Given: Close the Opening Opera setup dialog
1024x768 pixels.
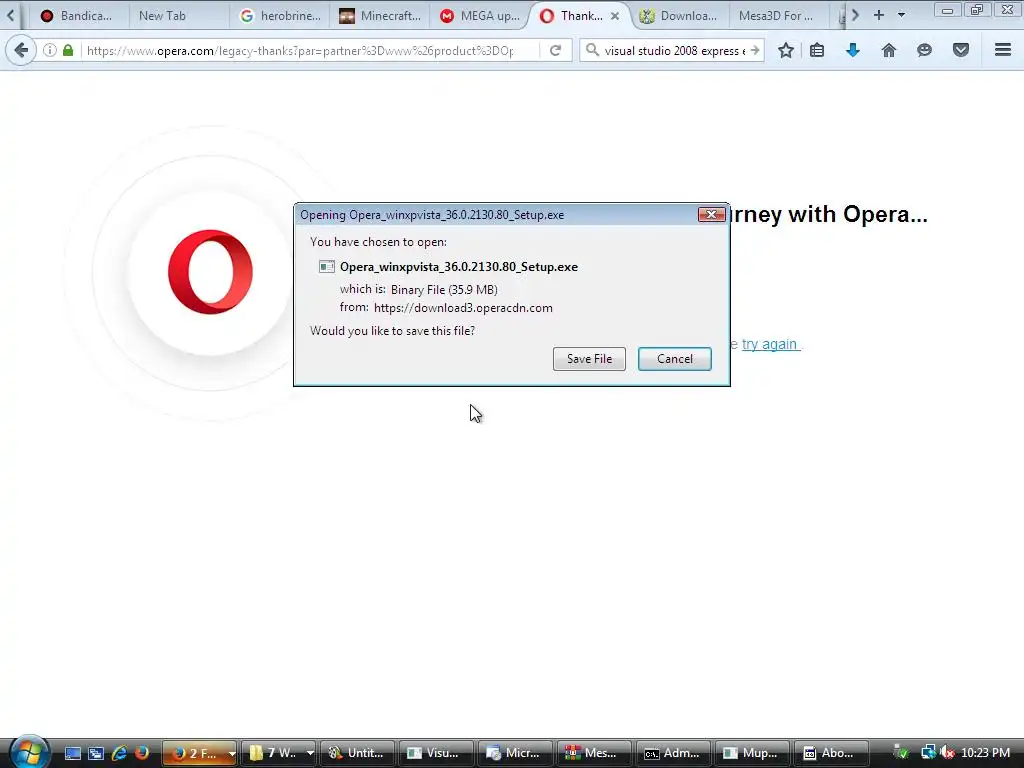Looking at the screenshot, I should [x=711, y=214].
